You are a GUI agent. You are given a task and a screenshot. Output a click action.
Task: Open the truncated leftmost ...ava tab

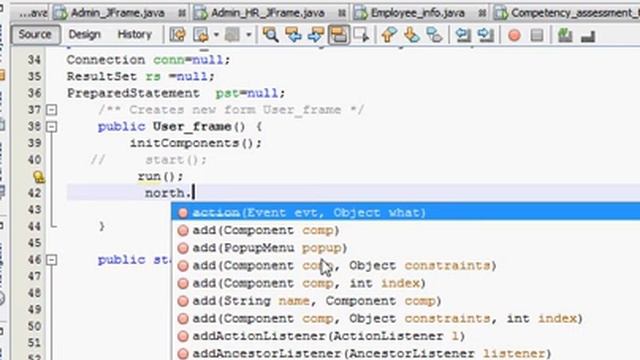pos(33,13)
